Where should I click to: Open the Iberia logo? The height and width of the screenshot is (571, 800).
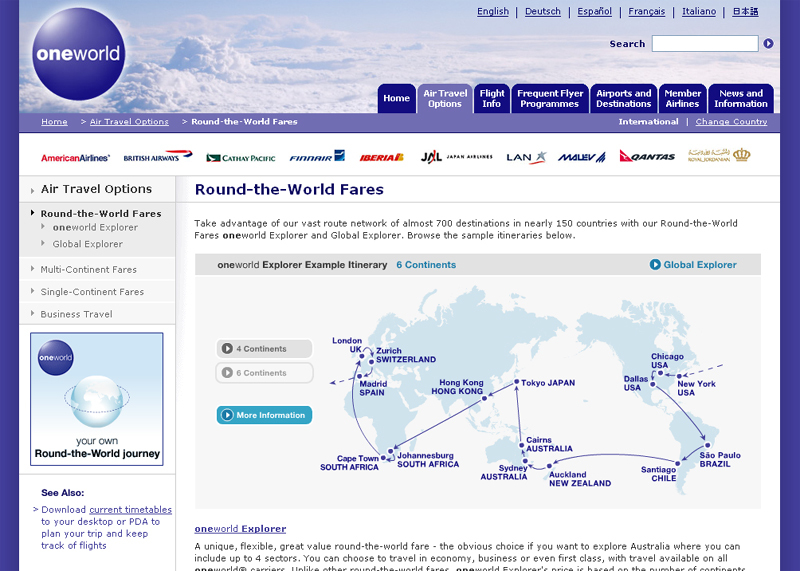tap(382, 157)
